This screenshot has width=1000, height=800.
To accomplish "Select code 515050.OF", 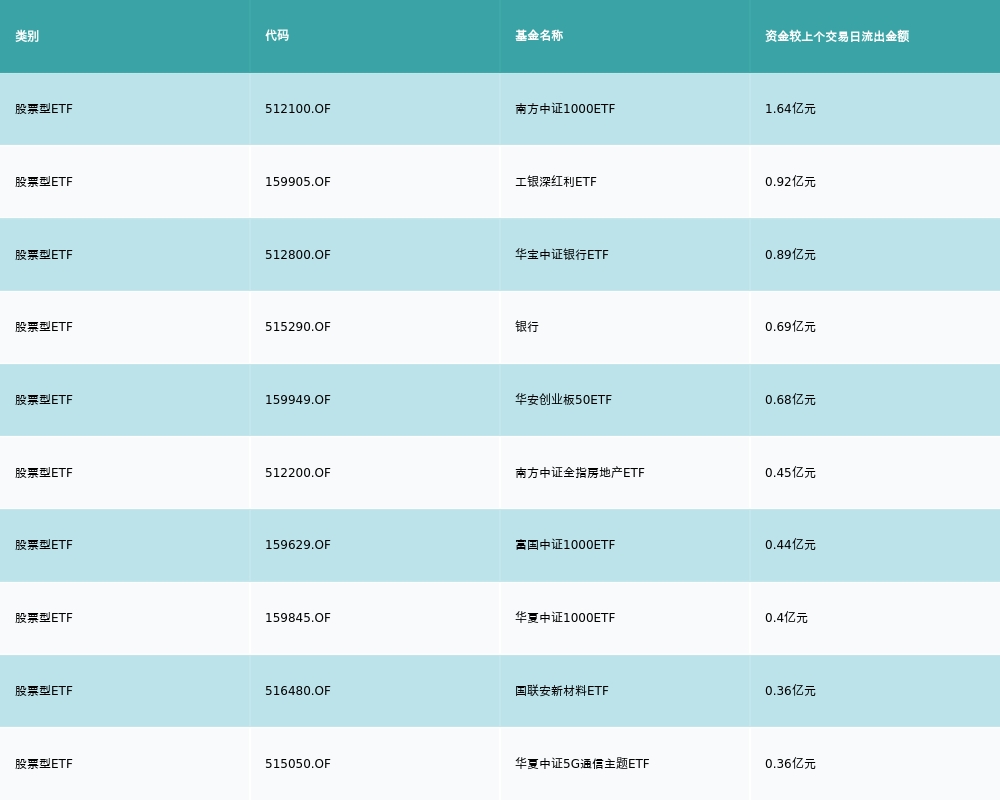I will [298, 764].
